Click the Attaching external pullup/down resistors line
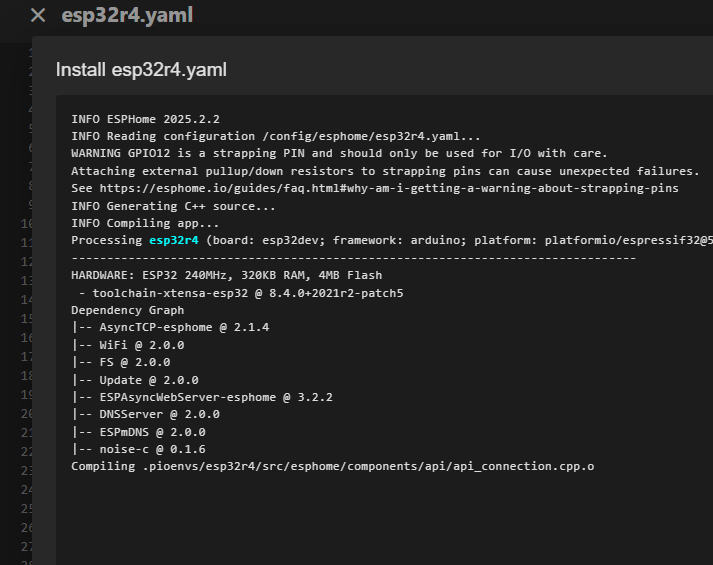Screen dimensions: 713x565 pos(385,171)
